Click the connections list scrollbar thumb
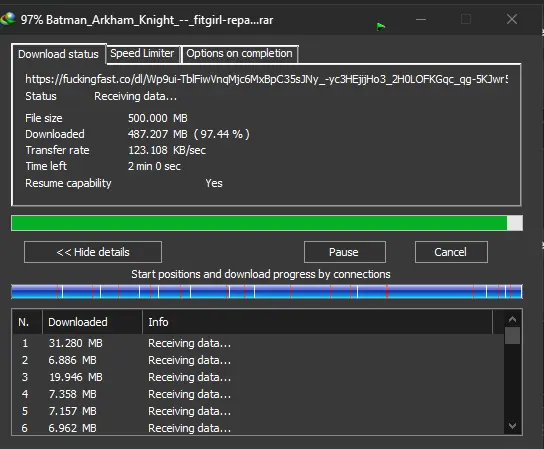The width and height of the screenshot is (544, 449). (x=512, y=336)
